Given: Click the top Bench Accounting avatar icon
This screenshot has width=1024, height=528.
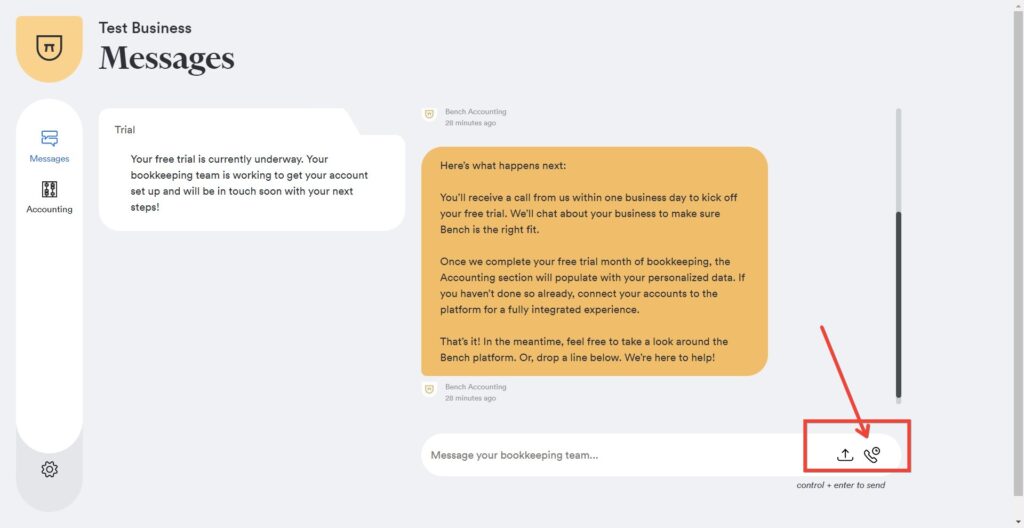Looking at the screenshot, I should (x=429, y=114).
